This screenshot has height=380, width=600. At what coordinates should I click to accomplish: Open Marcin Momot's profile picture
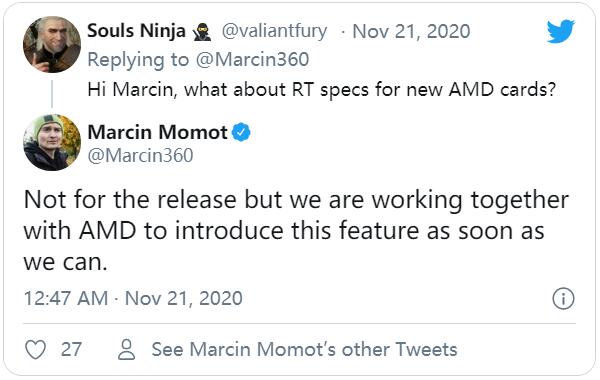click(52, 142)
